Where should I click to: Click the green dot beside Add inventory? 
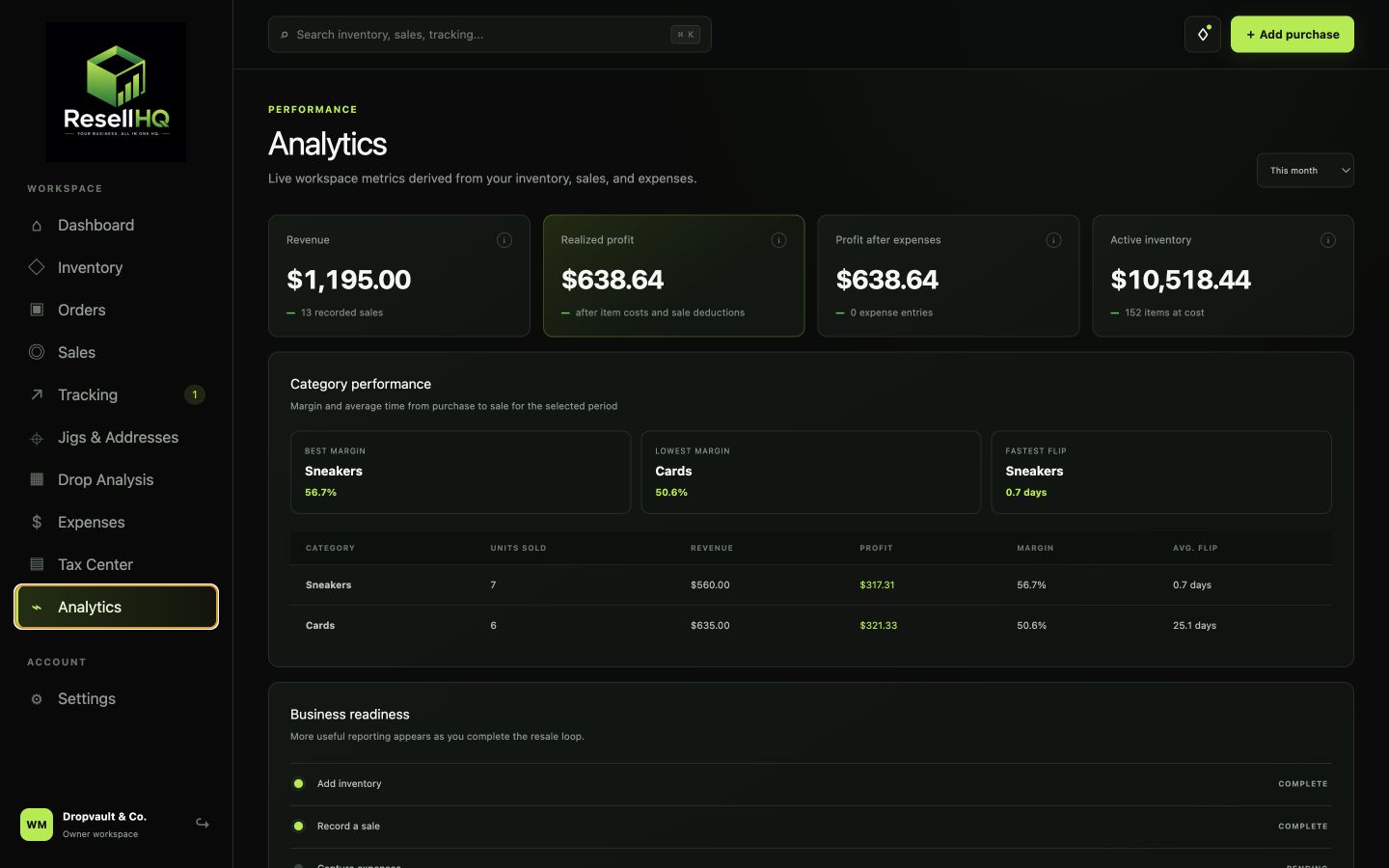(x=299, y=784)
